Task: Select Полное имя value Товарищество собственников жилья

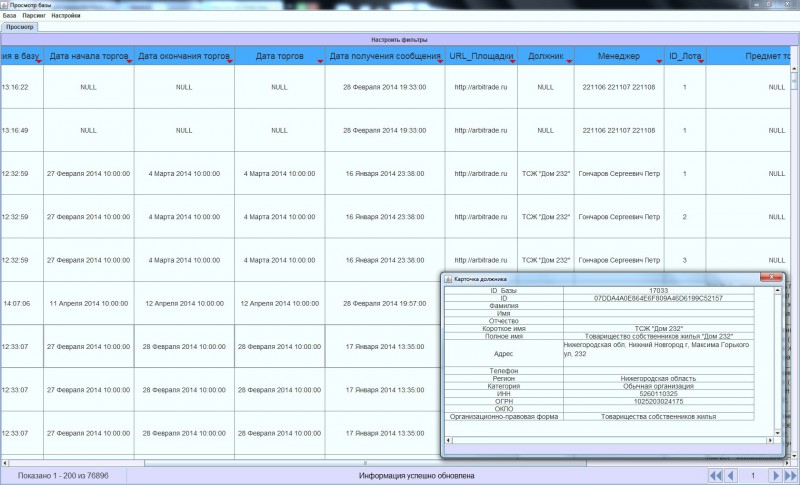Action: coord(658,337)
